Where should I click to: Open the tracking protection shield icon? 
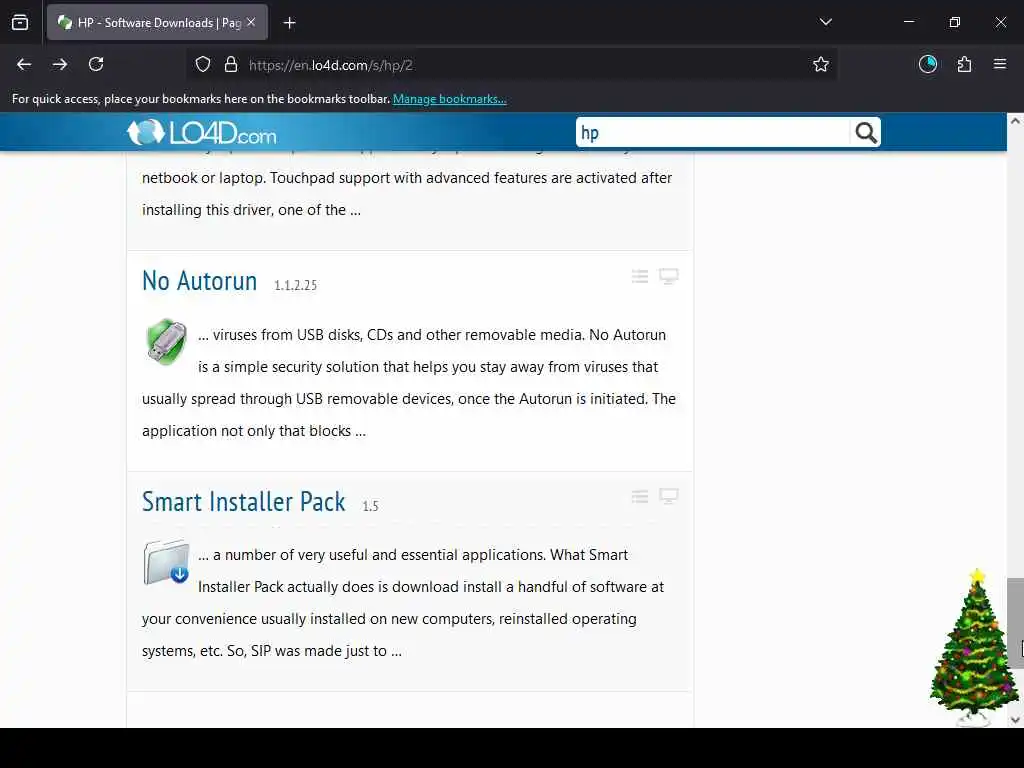(x=203, y=65)
